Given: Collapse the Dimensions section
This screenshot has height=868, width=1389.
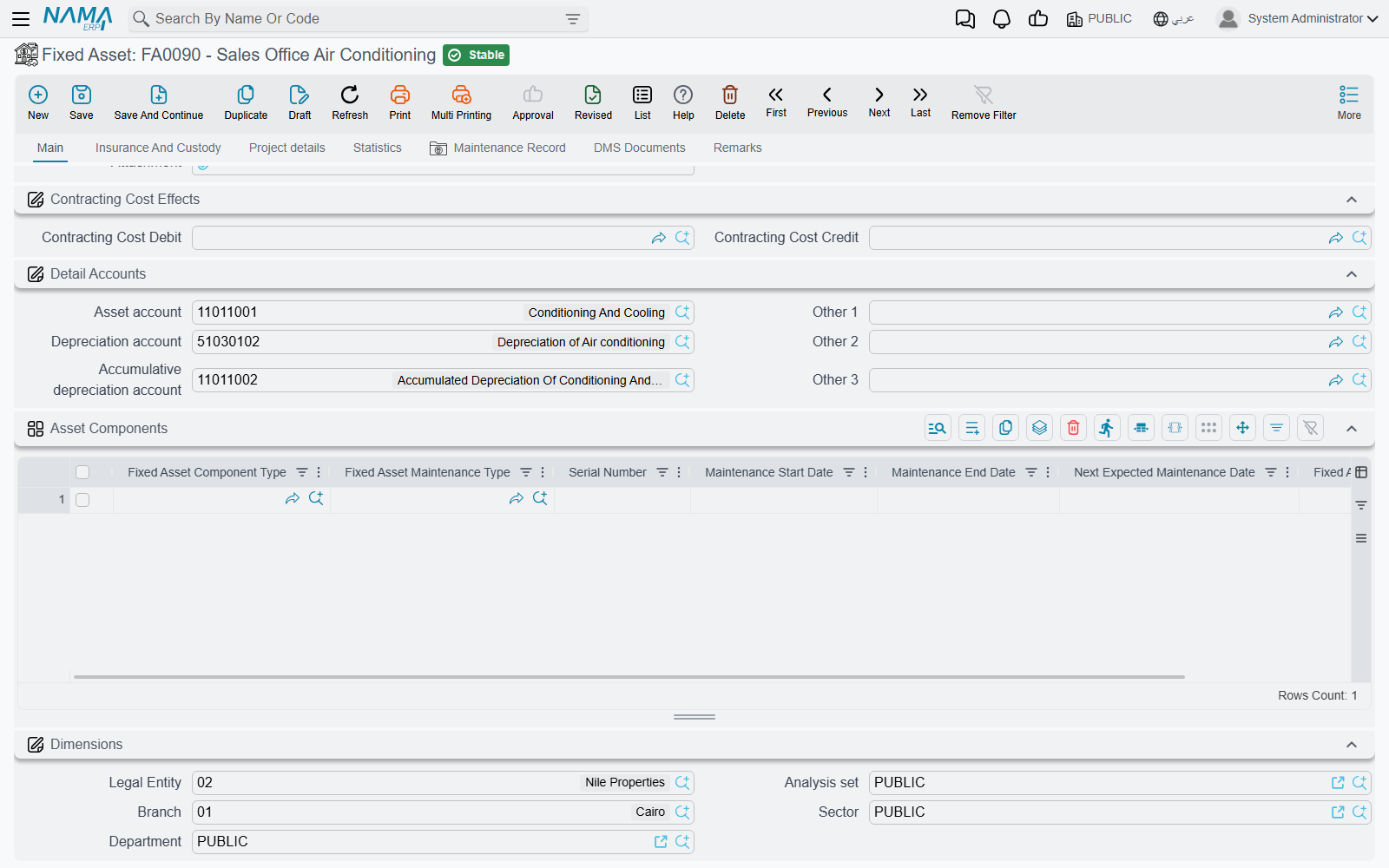Looking at the screenshot, I should coord(1352,745).
